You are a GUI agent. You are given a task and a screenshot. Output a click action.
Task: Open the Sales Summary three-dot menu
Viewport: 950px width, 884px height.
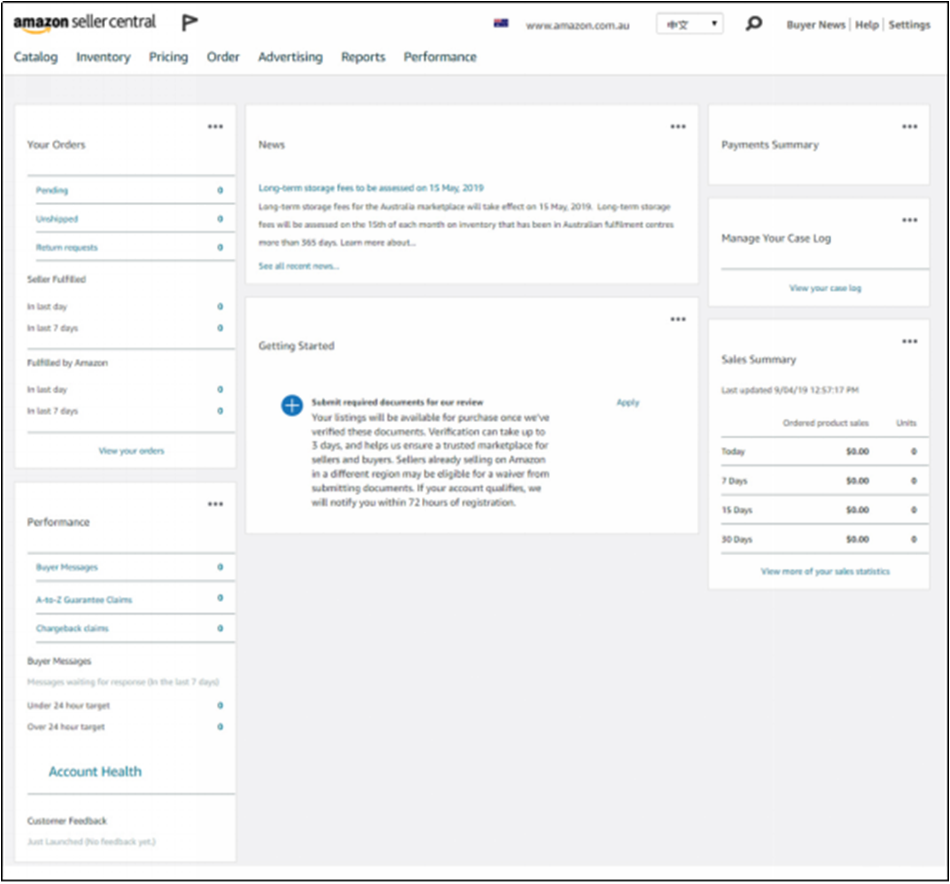pyautogui.click(x=909, y=342)
